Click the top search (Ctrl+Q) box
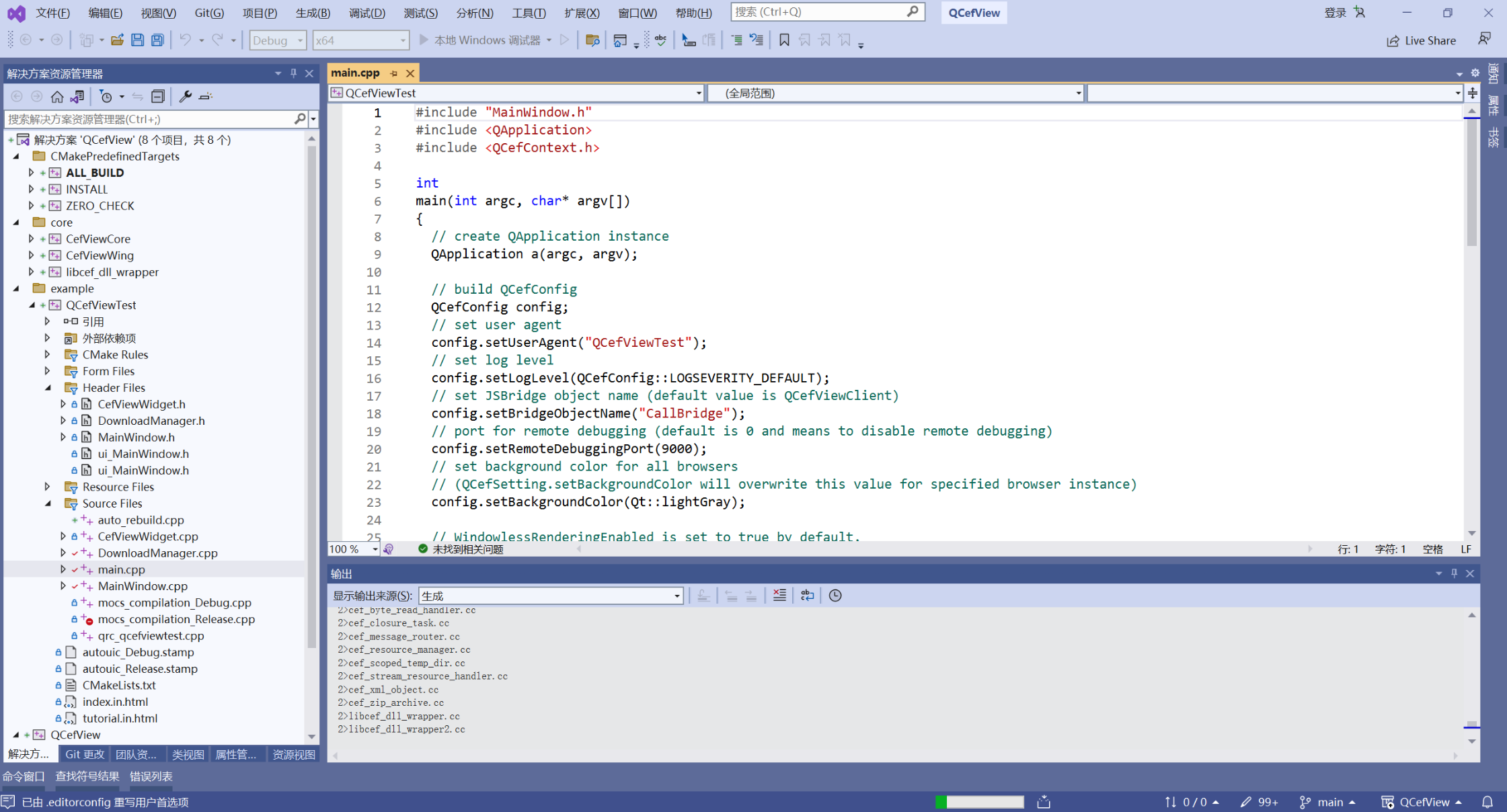 point(827,12)
